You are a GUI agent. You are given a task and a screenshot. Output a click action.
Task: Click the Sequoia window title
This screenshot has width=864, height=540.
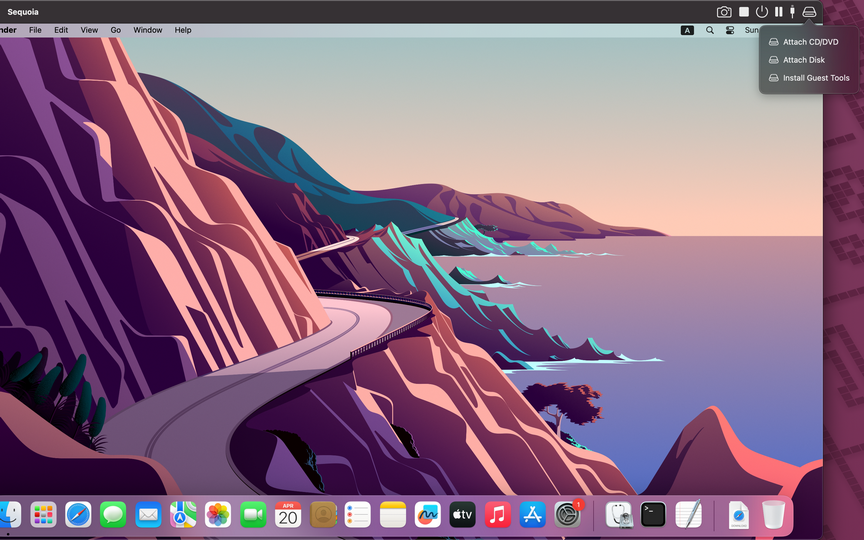(23, 12)
